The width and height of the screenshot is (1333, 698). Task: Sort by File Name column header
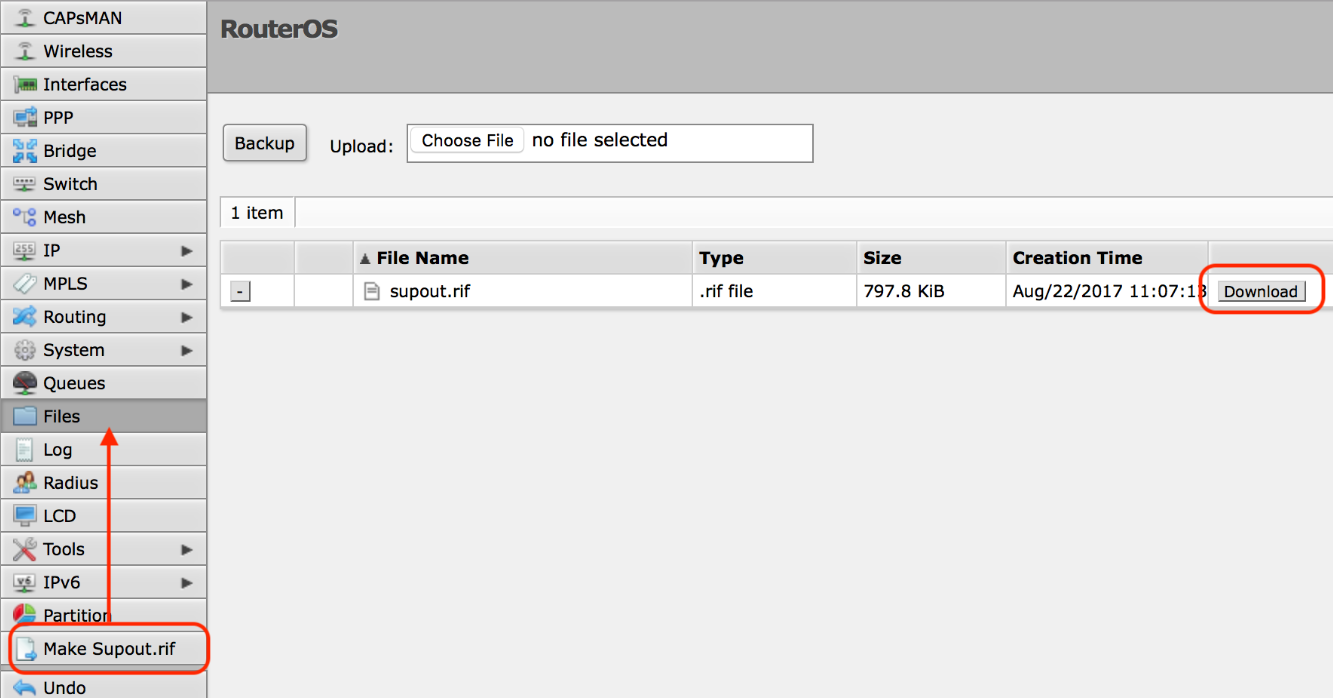tap(422, 258)
